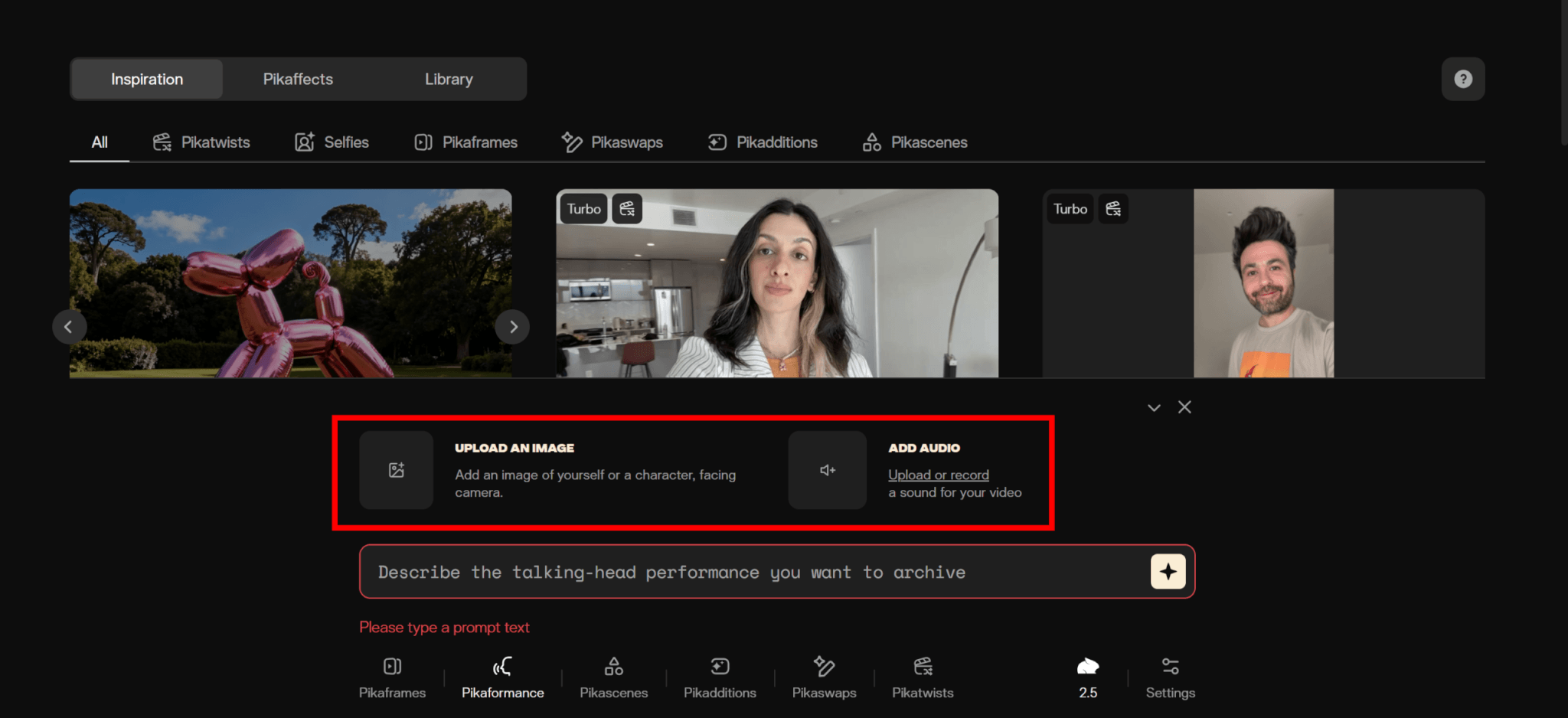Select the Pikadditions tool at bottom toolbar
The height and width of the screenshot is (718, 1568).
click(720, 678)
